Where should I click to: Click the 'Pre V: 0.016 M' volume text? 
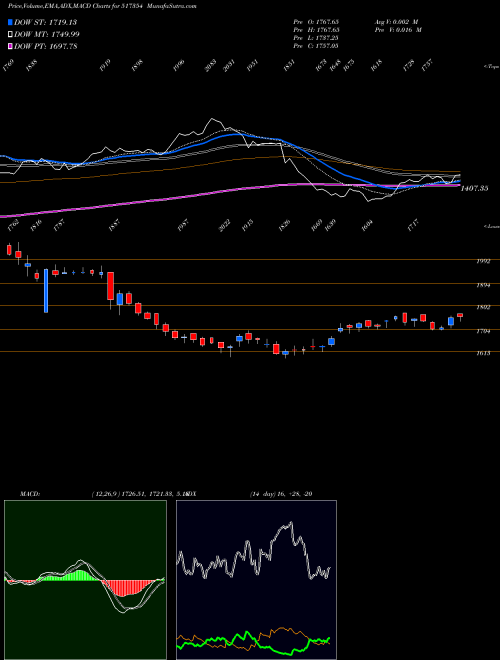click(398, 30)
